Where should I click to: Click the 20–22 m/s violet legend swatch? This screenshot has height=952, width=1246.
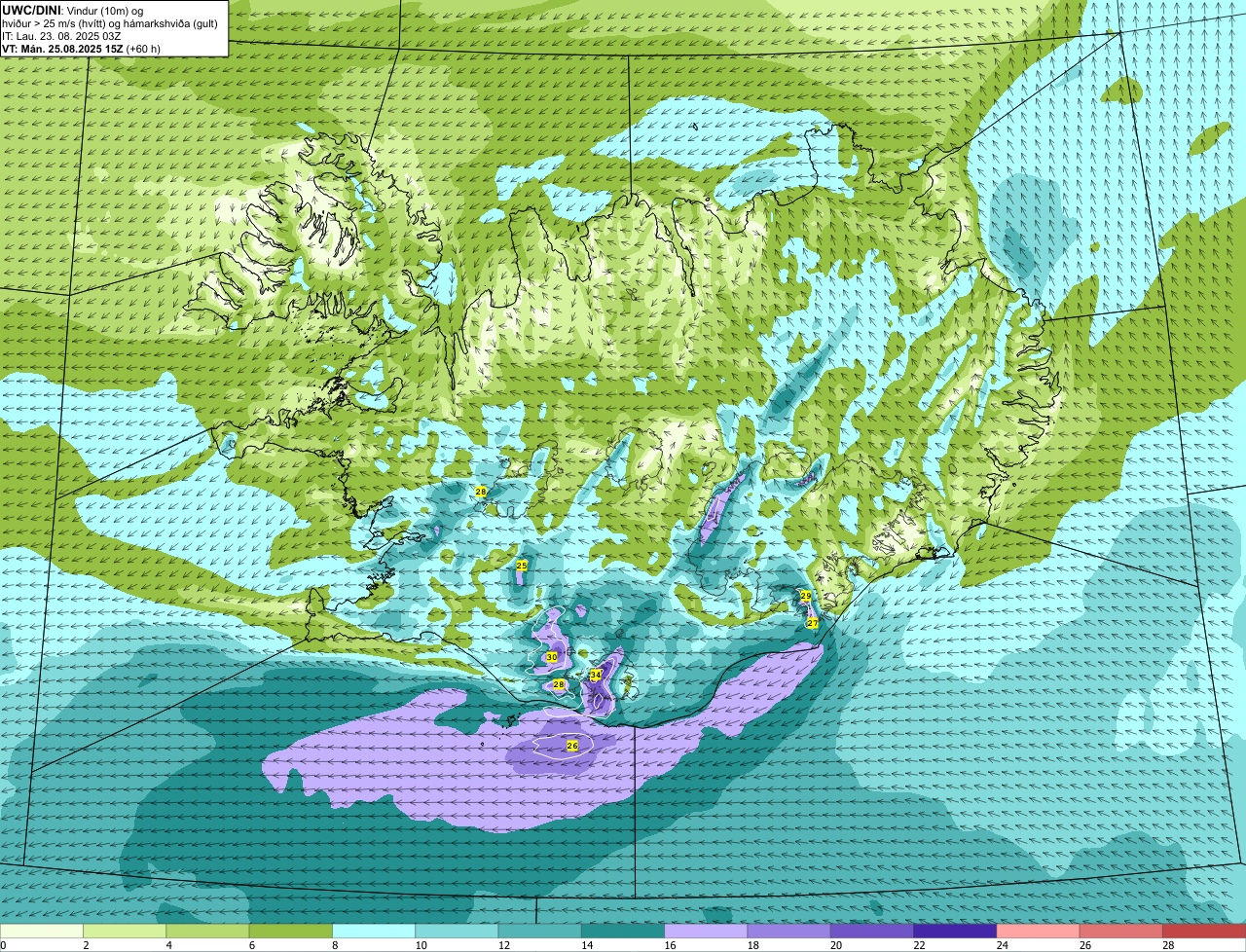[x=872, y=932]
